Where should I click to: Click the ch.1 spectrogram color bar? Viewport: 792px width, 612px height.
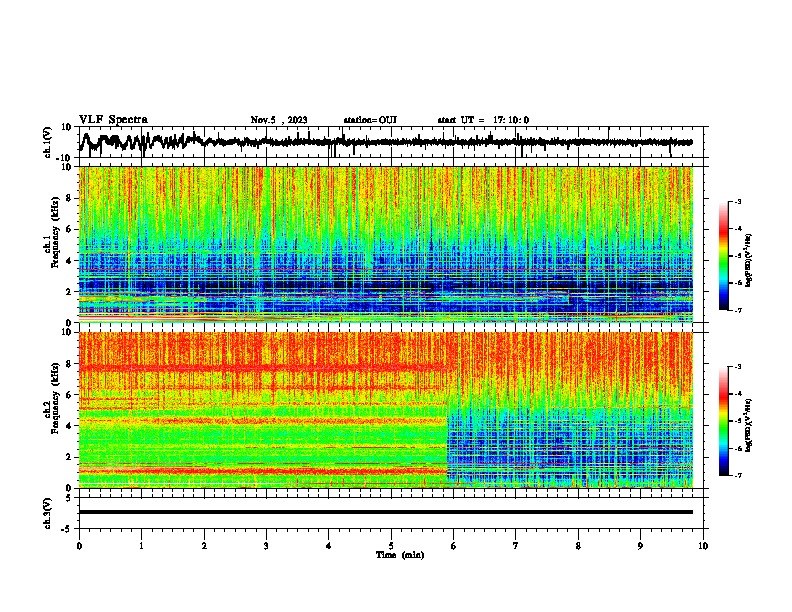click(724, 256)
